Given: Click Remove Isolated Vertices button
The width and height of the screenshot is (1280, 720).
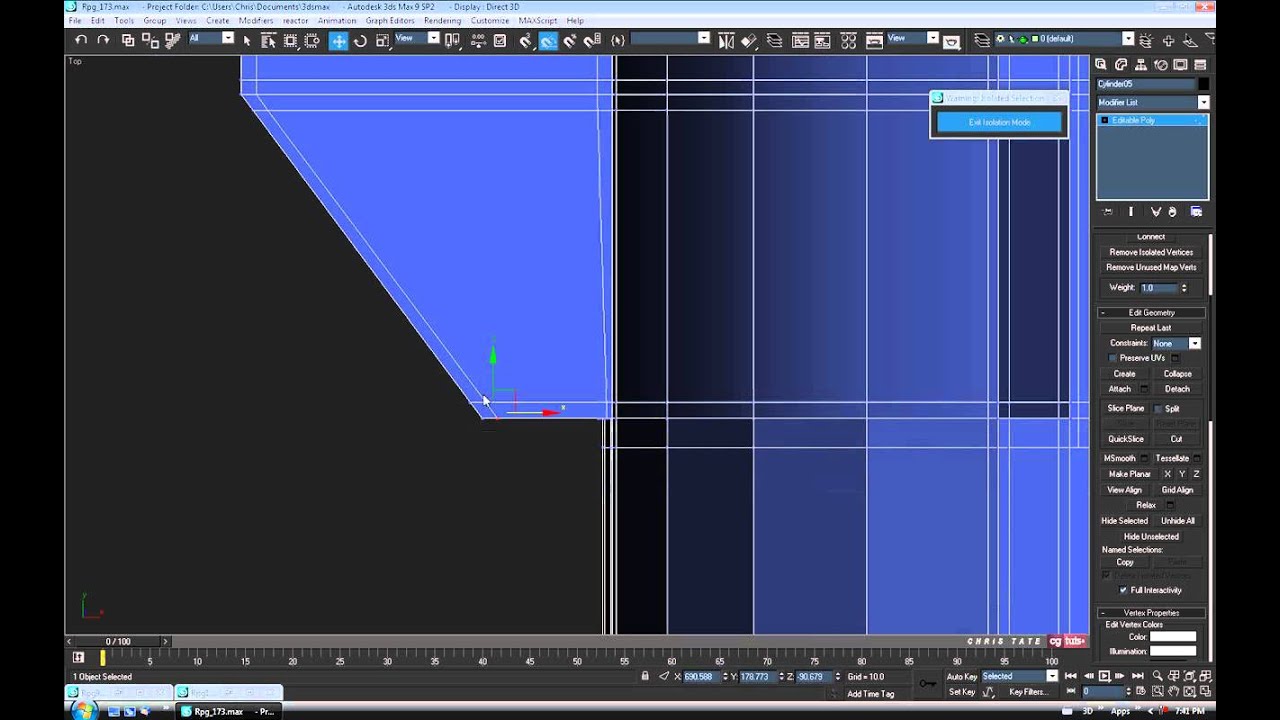Looking at the screenshot, I should click(1151, 252).
